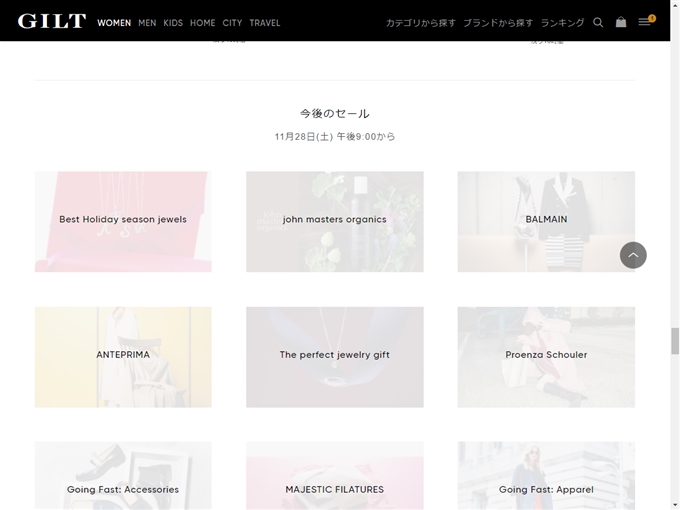Open the shopping bag icon
The width and height of the screenshot is (680, 510).
tap(621, 22)
